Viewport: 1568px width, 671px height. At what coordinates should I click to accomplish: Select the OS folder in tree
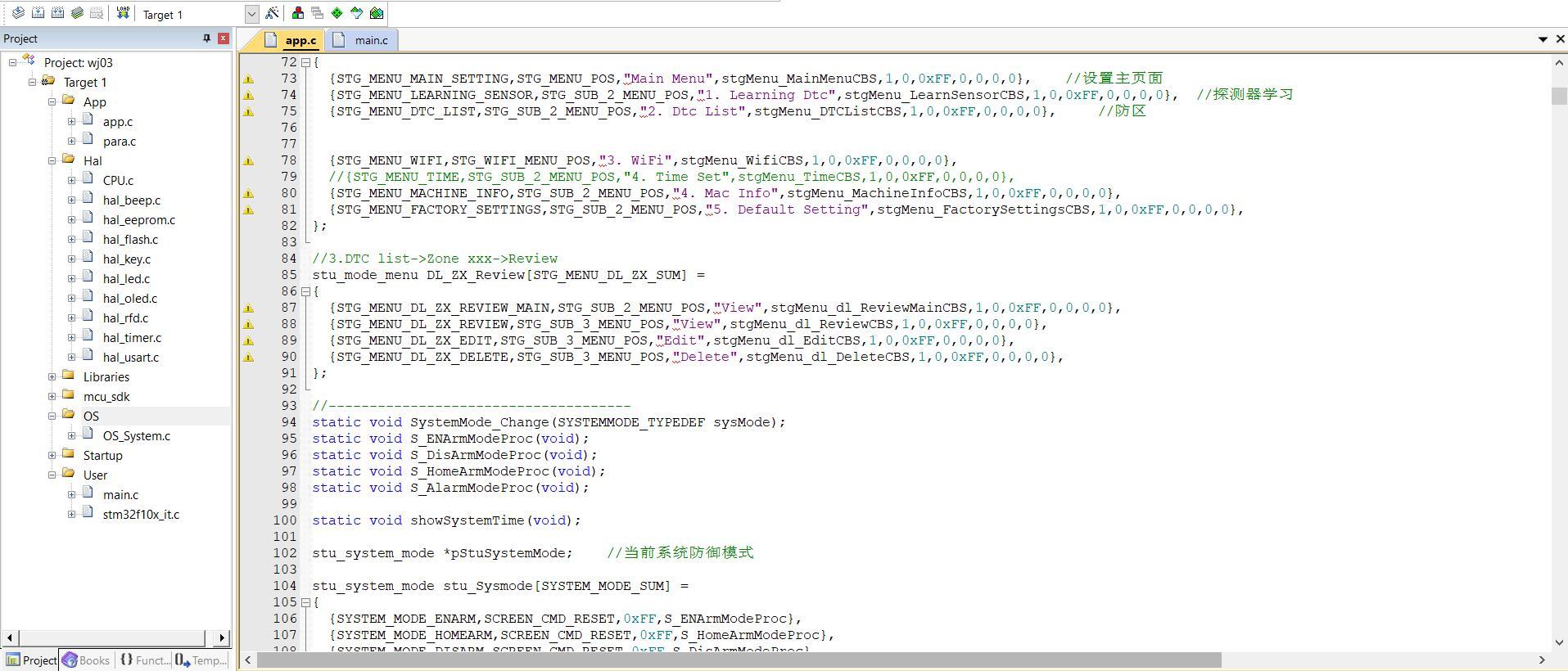coord(91,416)
